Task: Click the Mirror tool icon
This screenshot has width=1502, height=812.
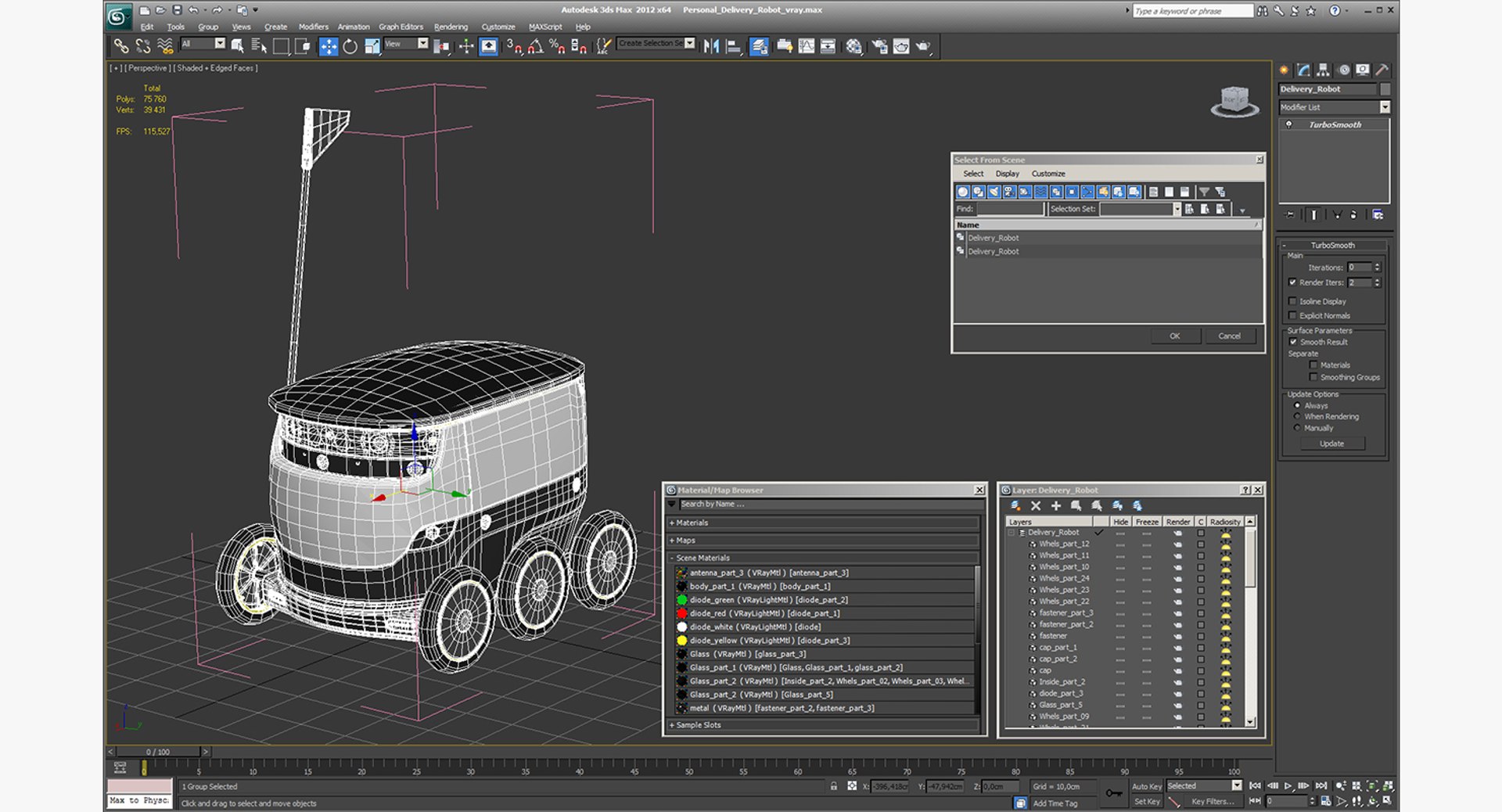Action: (711, 46)
